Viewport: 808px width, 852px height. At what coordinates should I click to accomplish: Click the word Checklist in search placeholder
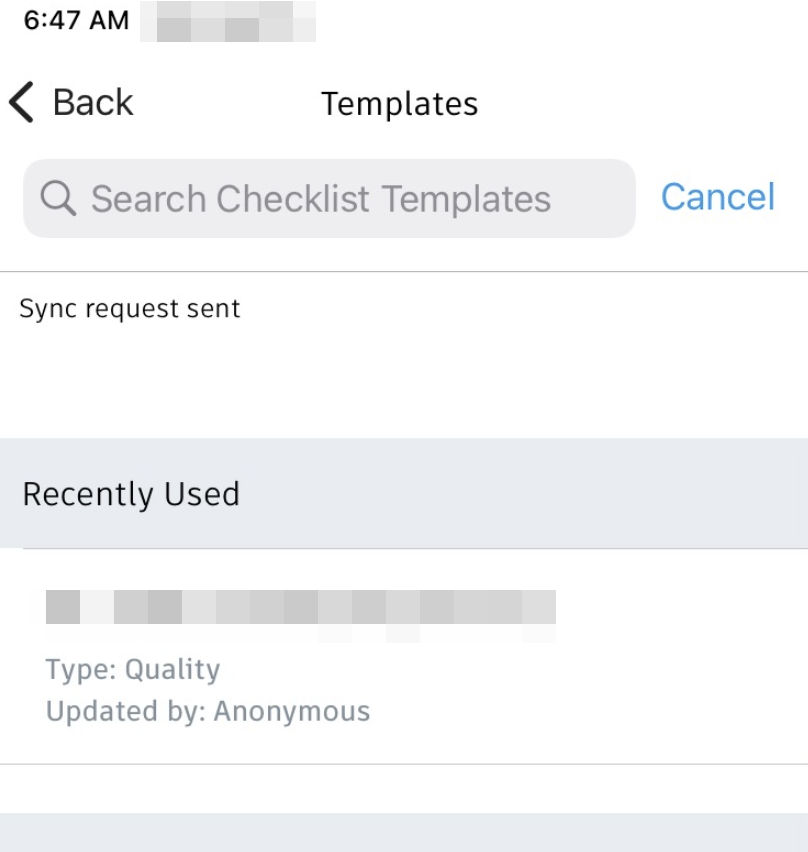295,199
